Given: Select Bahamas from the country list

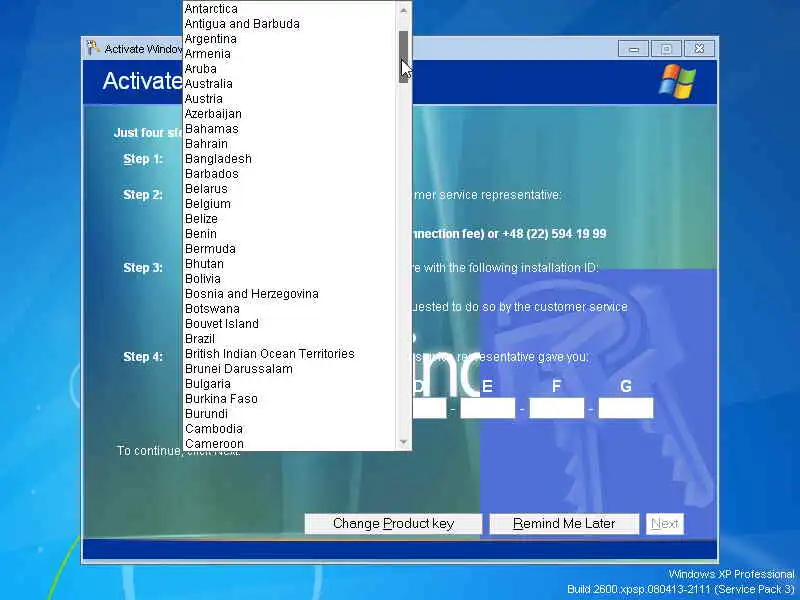Looking at the screenshot, I should (x=289, y=129).
